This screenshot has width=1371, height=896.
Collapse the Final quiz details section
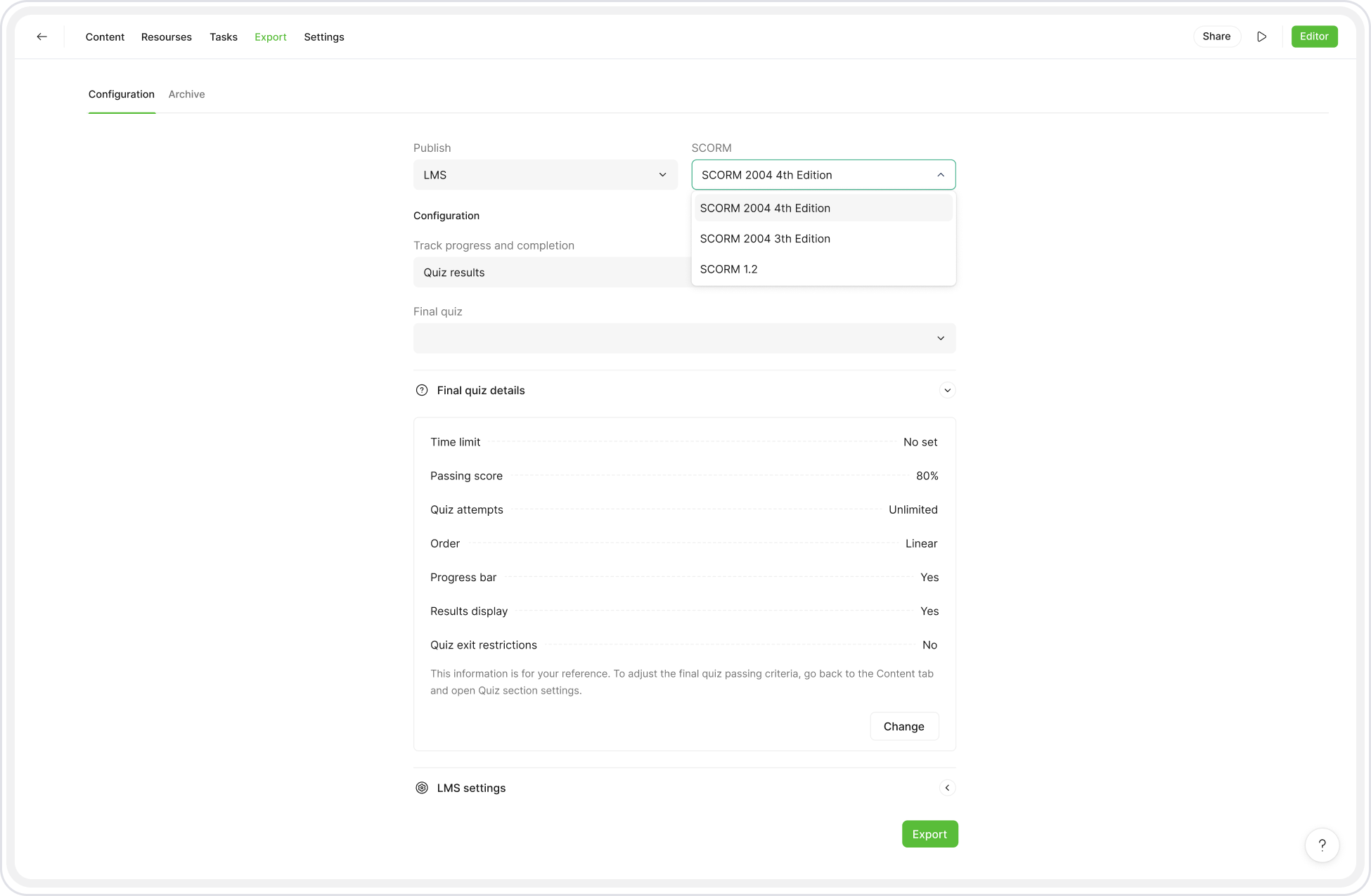click(x=947, y=390)
